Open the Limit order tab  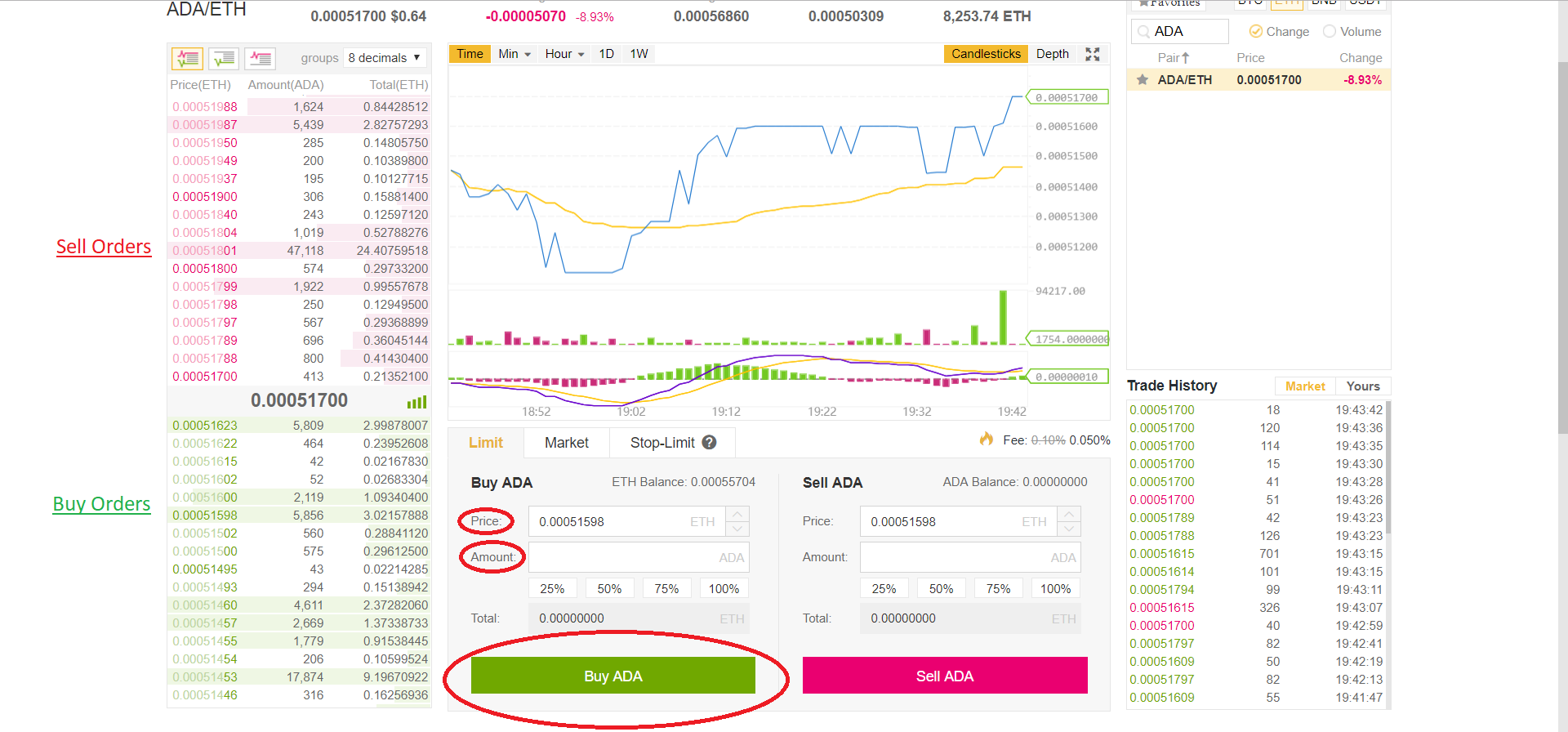pyautogui.click(x=486, y=443)
